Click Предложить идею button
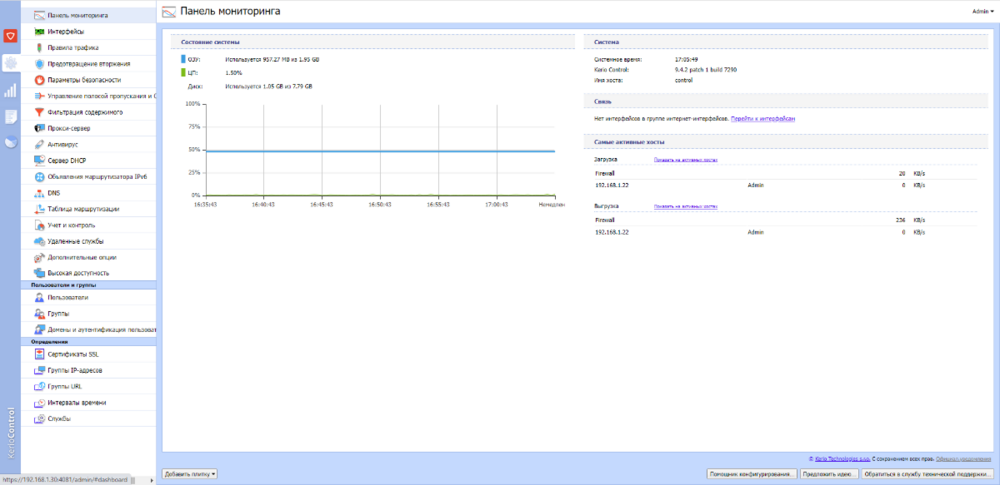This screenshot has height=485, width=1000. pyautogui.click(x=830, y=473)
